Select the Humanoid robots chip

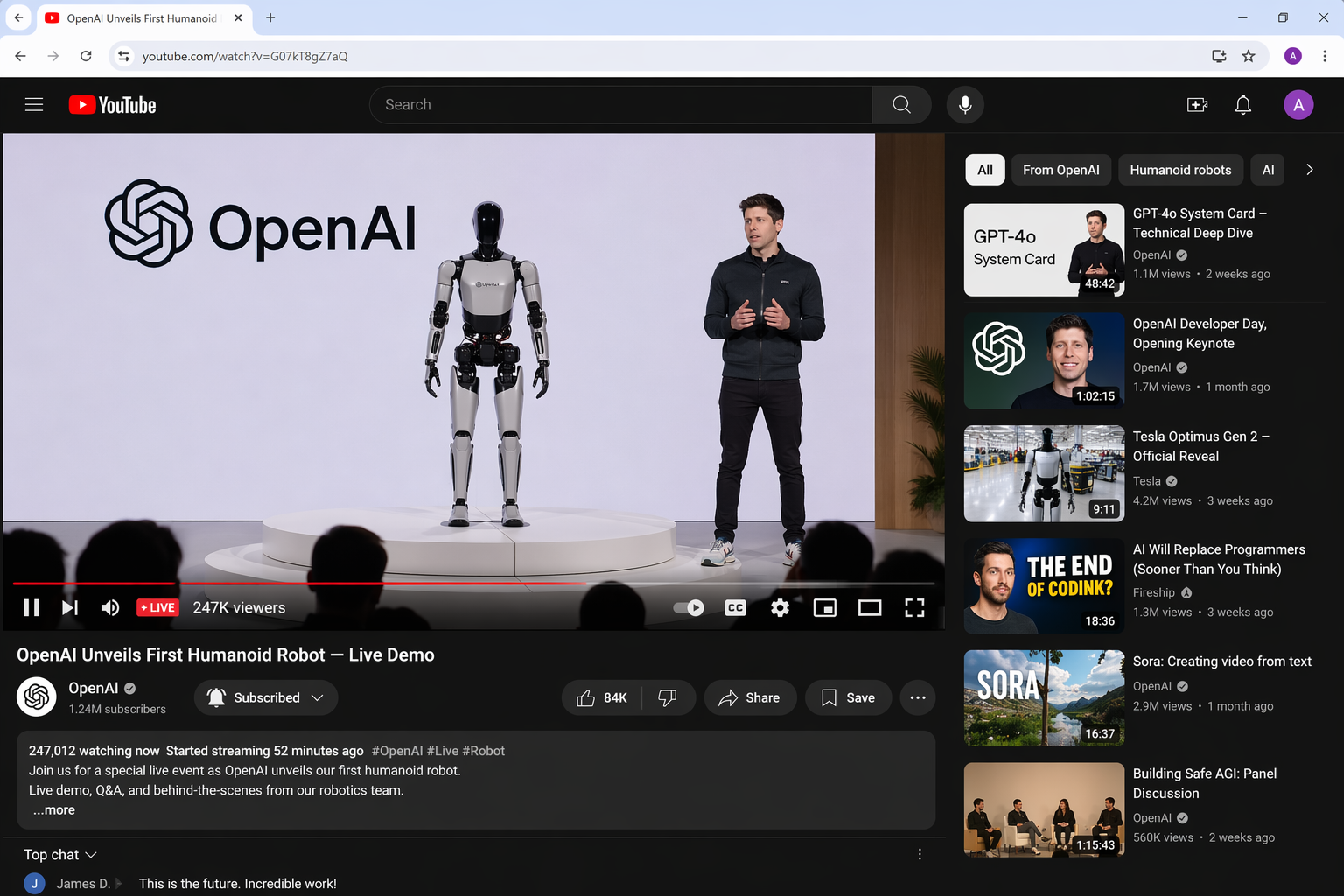pyautogui.click(x=1180, y=170)
